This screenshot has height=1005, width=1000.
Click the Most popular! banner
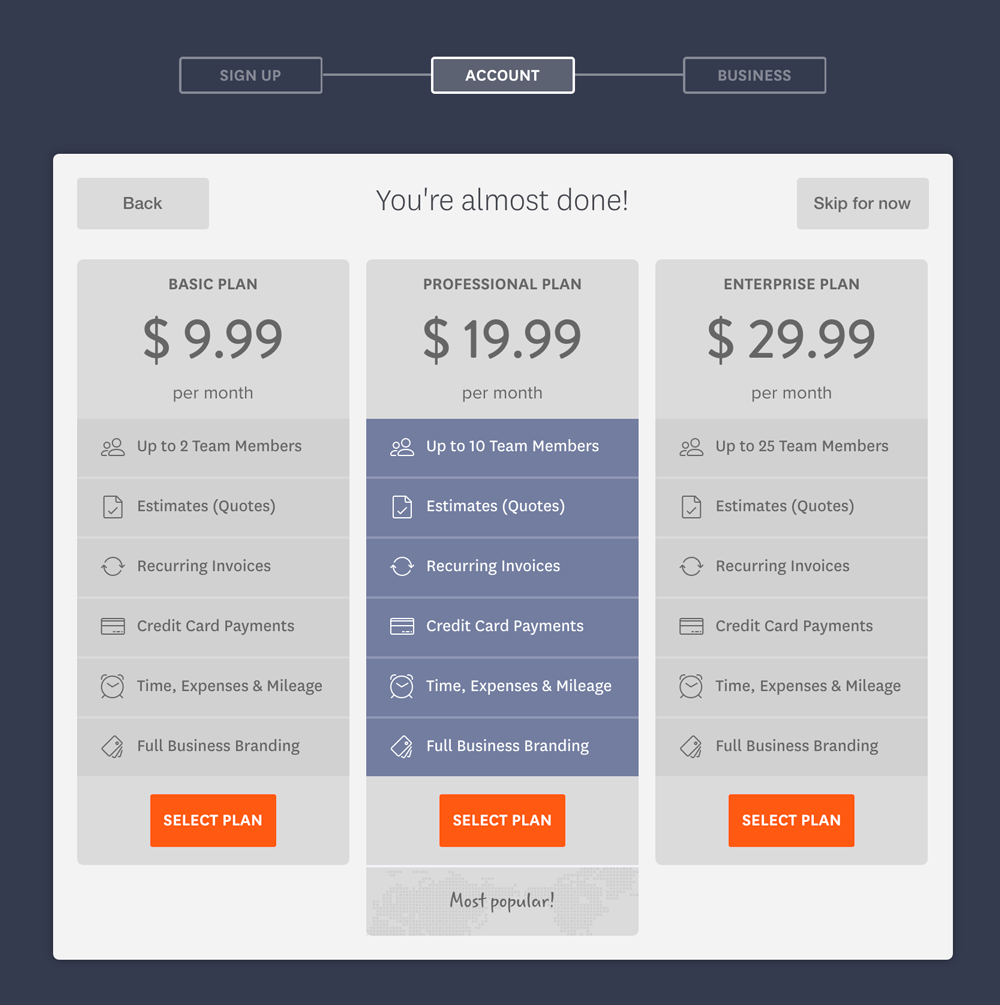[502, 901]
